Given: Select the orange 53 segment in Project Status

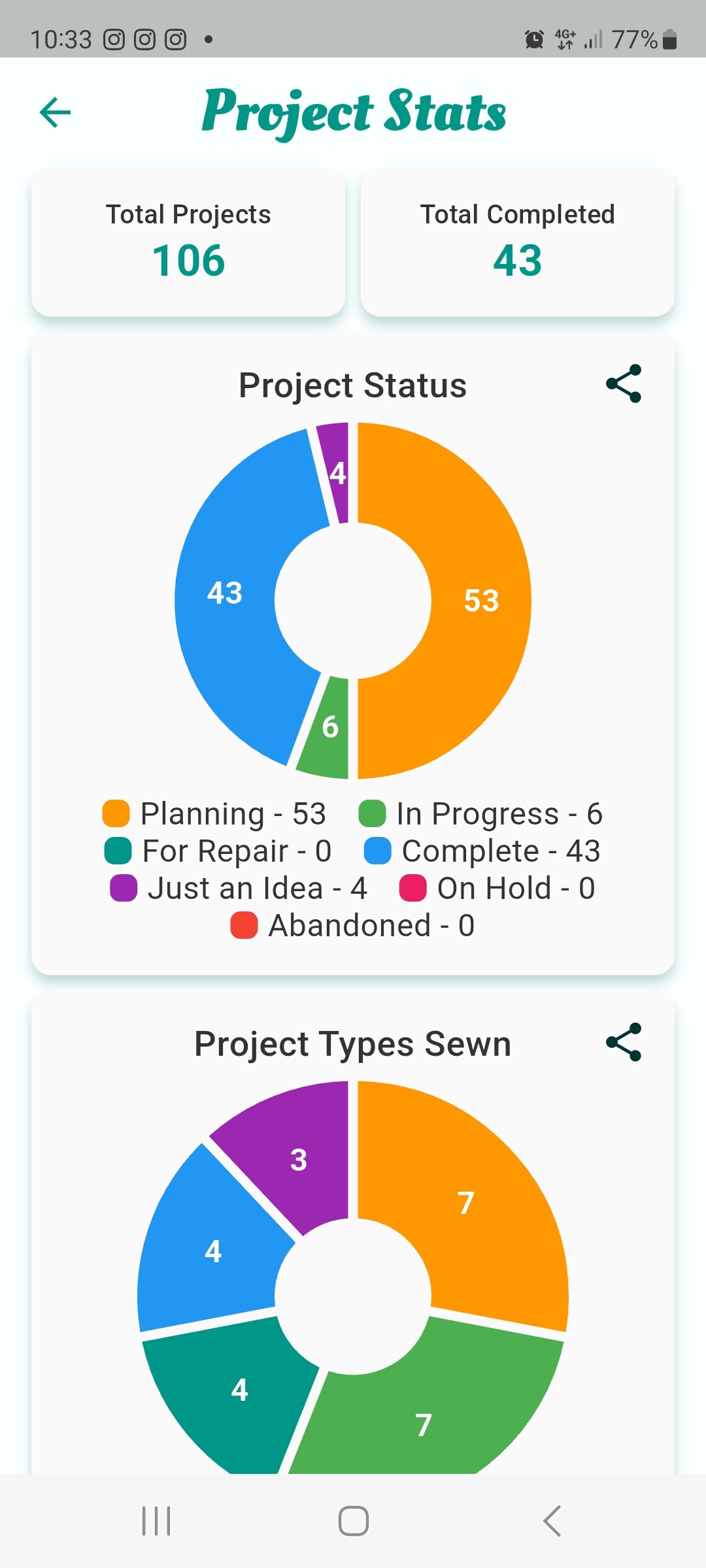Looking at the screenshot, I should click(481, 600).
